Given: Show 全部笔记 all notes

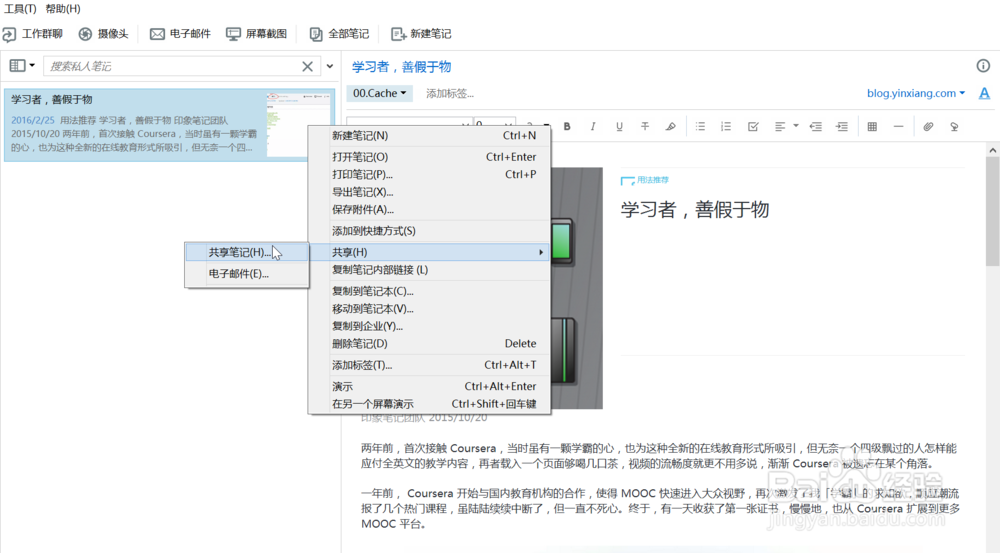Looking at the screenshot, I should [x=339, y=34].
